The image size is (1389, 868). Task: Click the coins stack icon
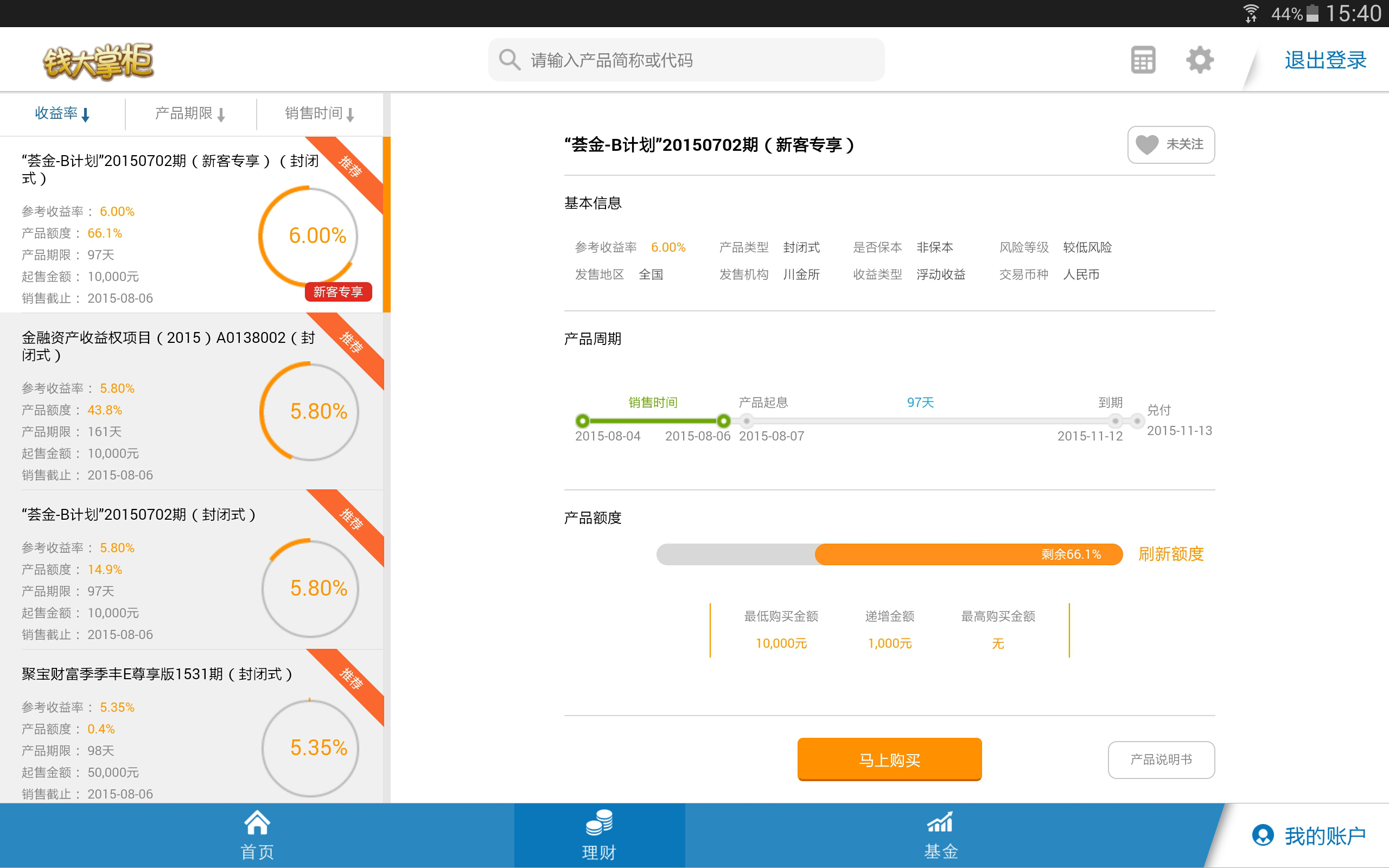(599, 822)
